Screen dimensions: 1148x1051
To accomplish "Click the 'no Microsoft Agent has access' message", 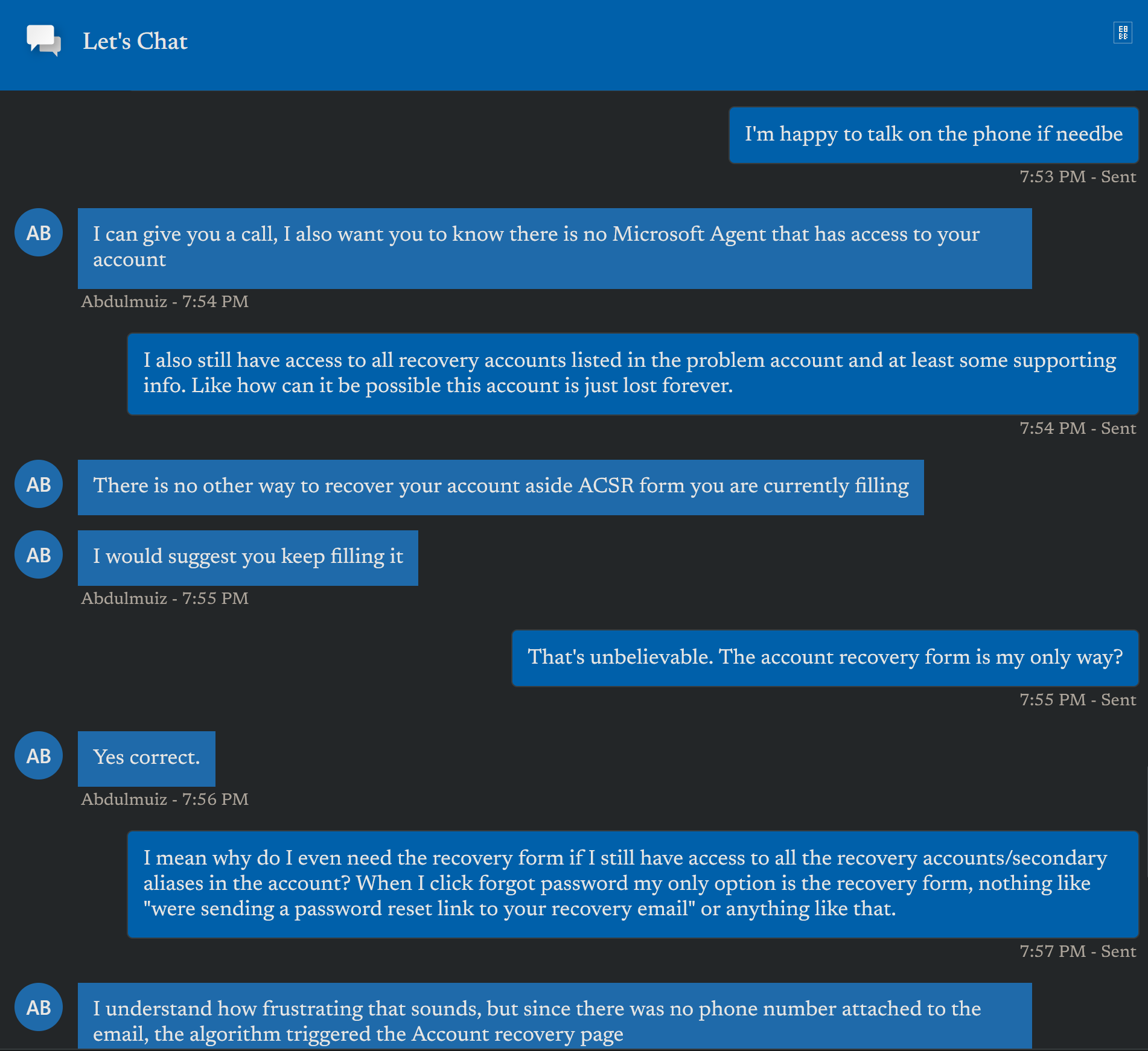I will click(554, 247).
